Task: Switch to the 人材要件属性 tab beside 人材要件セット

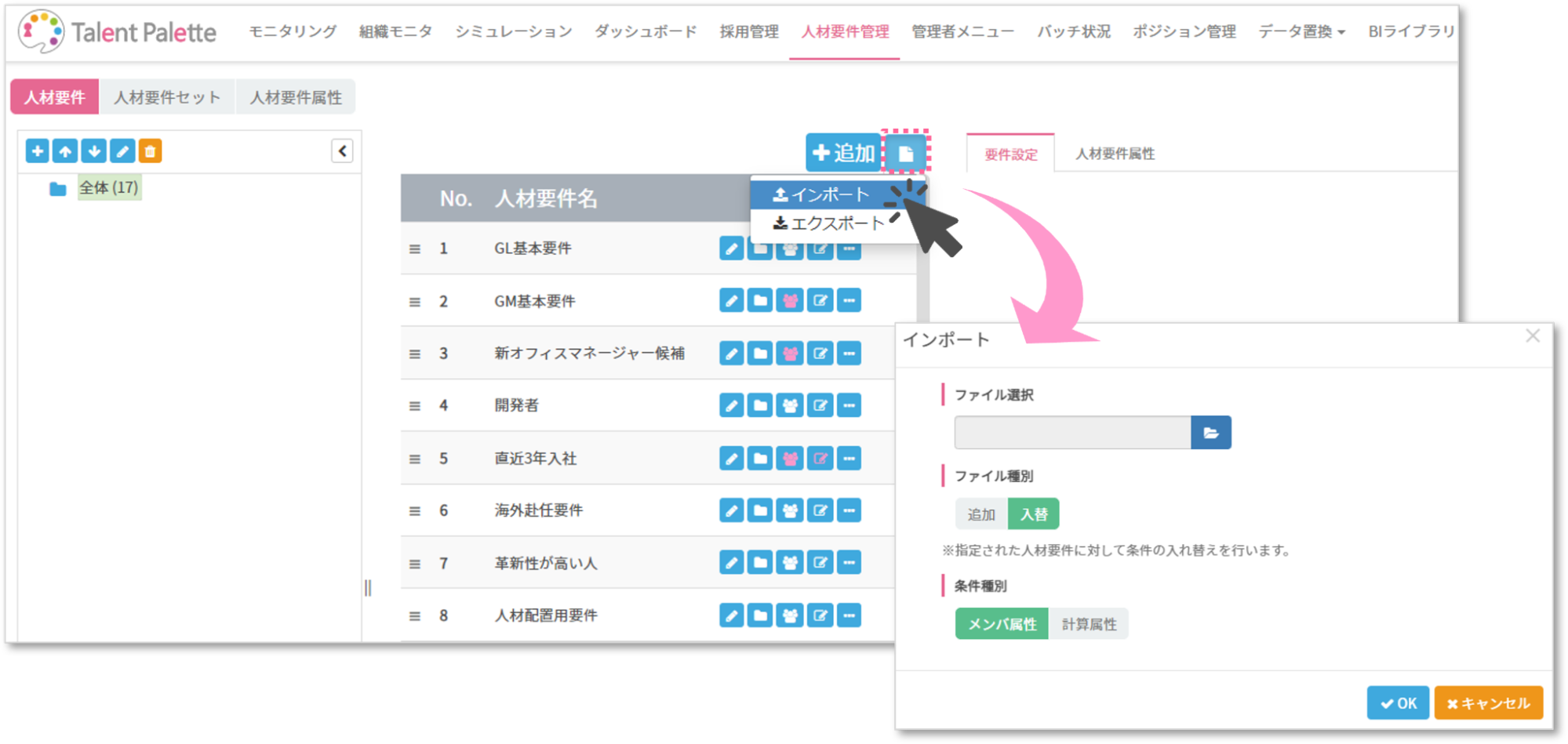Action: click(296, 97)
